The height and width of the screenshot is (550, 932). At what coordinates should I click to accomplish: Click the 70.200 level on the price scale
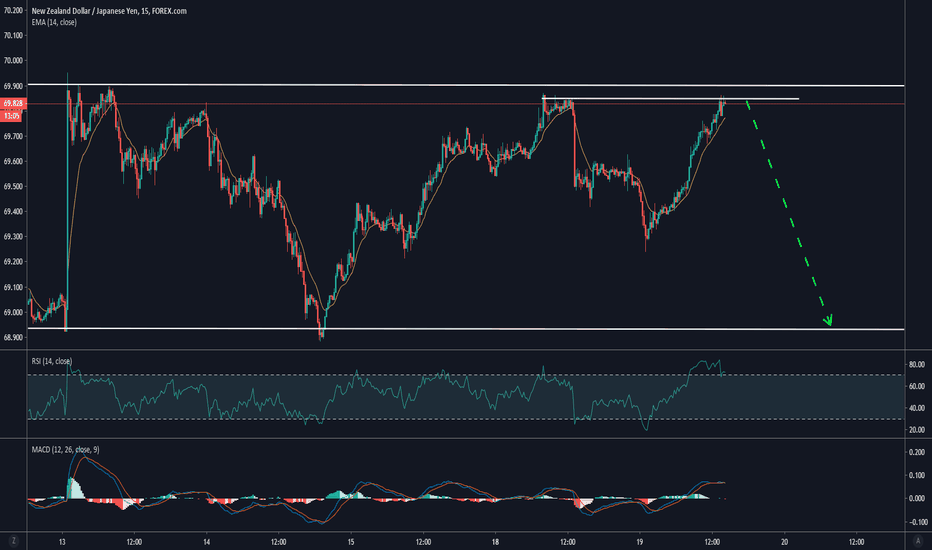[x=14, y=9]
